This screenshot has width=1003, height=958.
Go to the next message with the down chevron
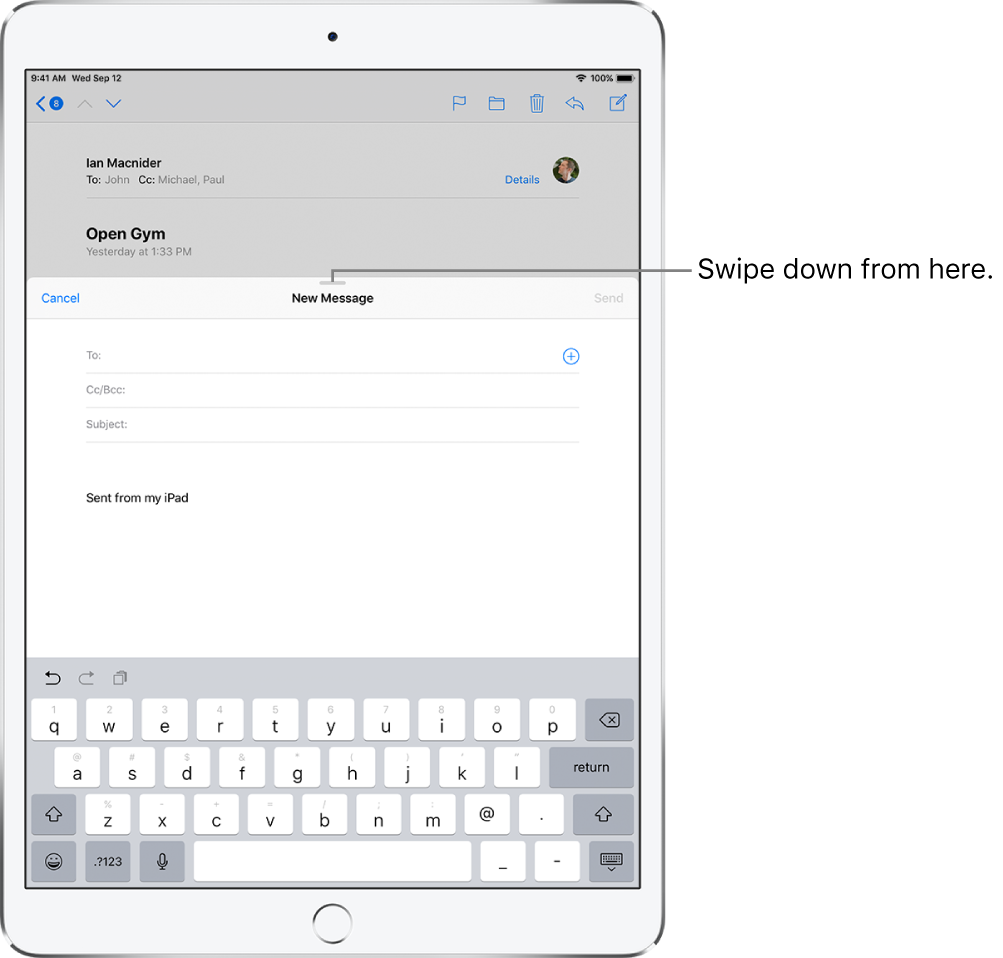pyautogui.click(x=113, y=103)
